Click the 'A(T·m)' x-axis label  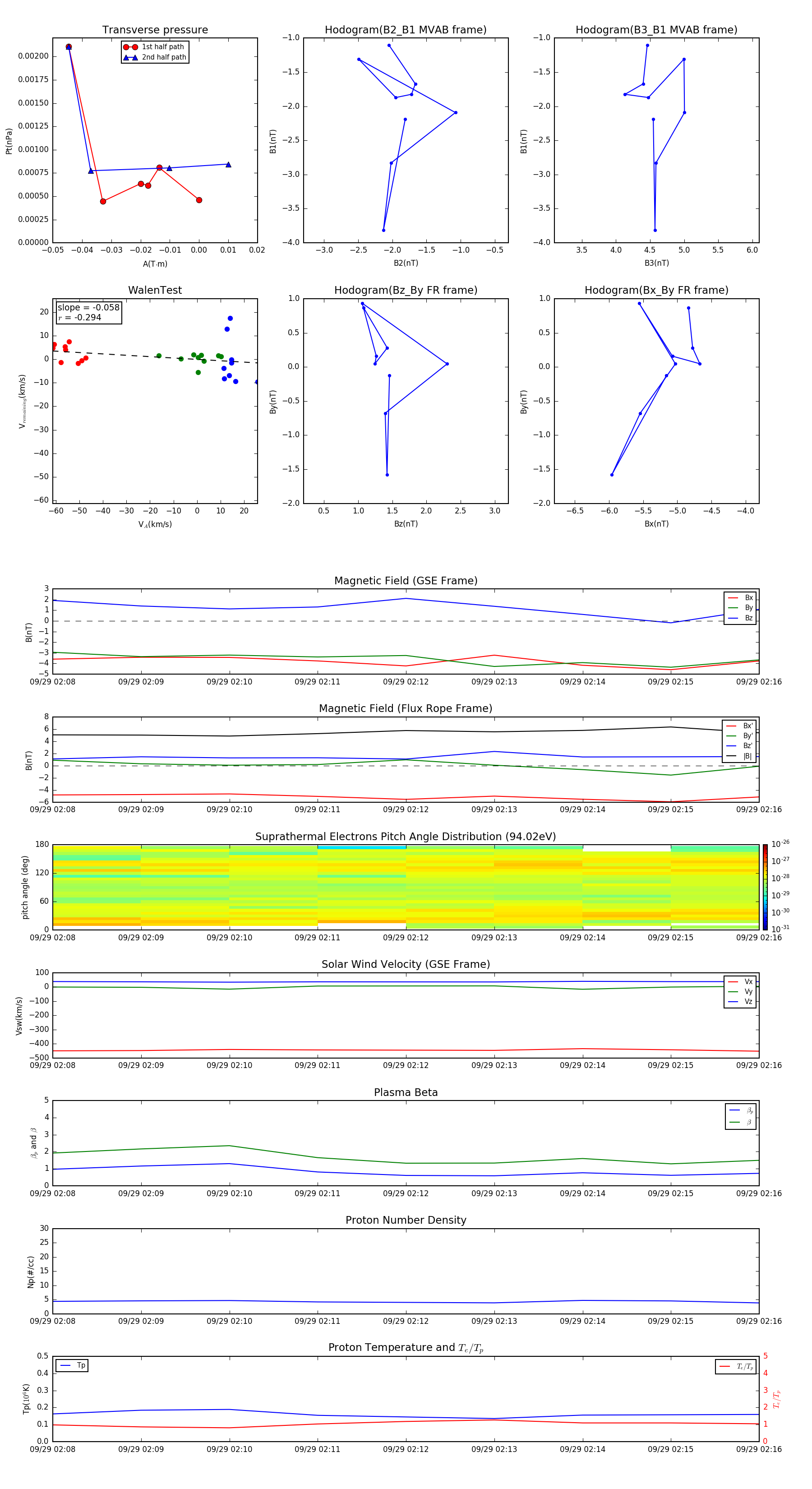click(x=155, y=264)
